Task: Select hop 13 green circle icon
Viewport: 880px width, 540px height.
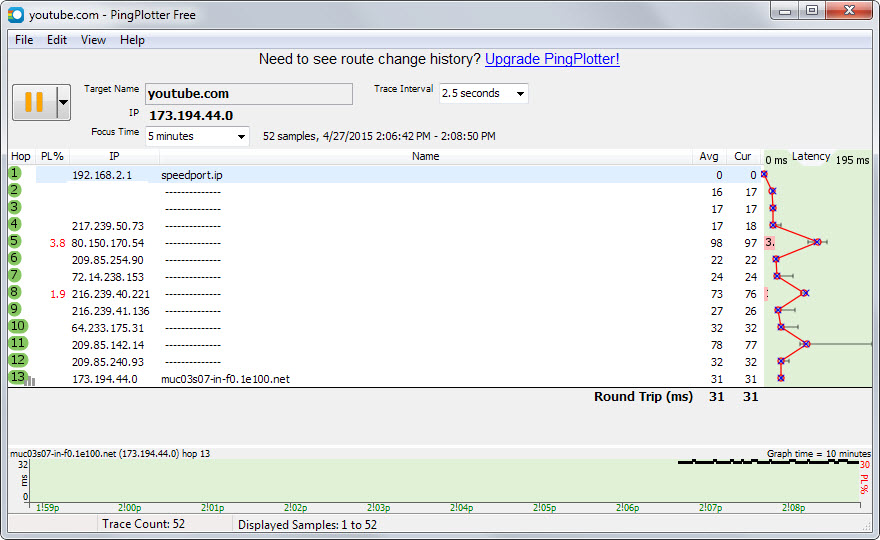Action: [x=18, y=377]
